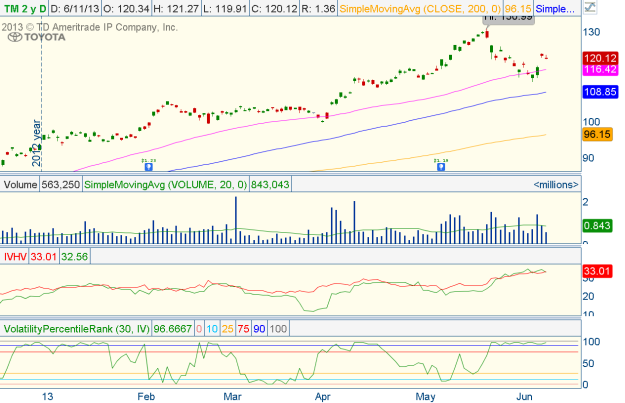Click the volume value 563,250
Viewport: 625px width, 403px height.
(x=61, y=185)
